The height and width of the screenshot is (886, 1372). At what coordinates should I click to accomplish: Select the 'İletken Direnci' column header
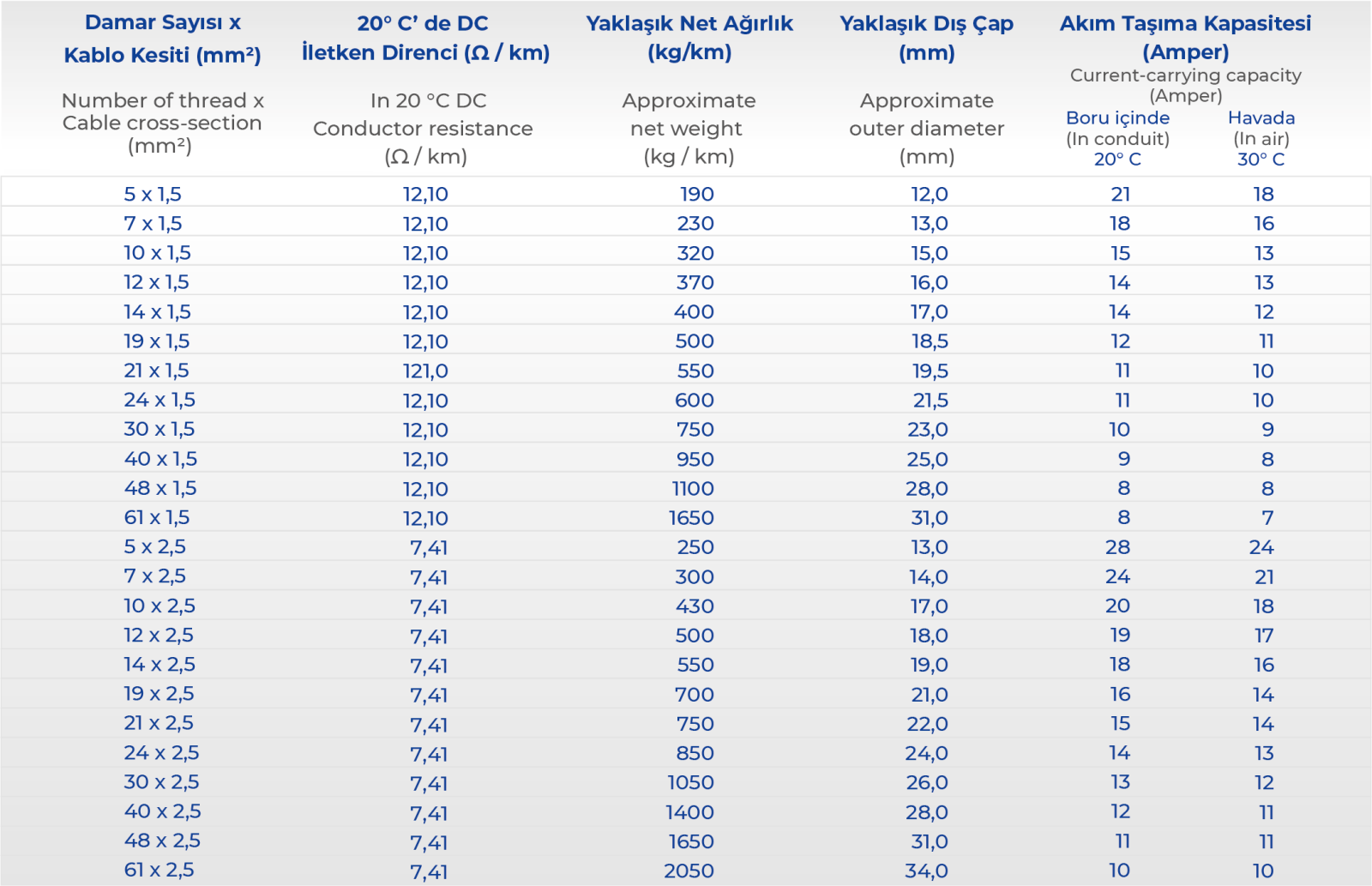coord(425,39)
